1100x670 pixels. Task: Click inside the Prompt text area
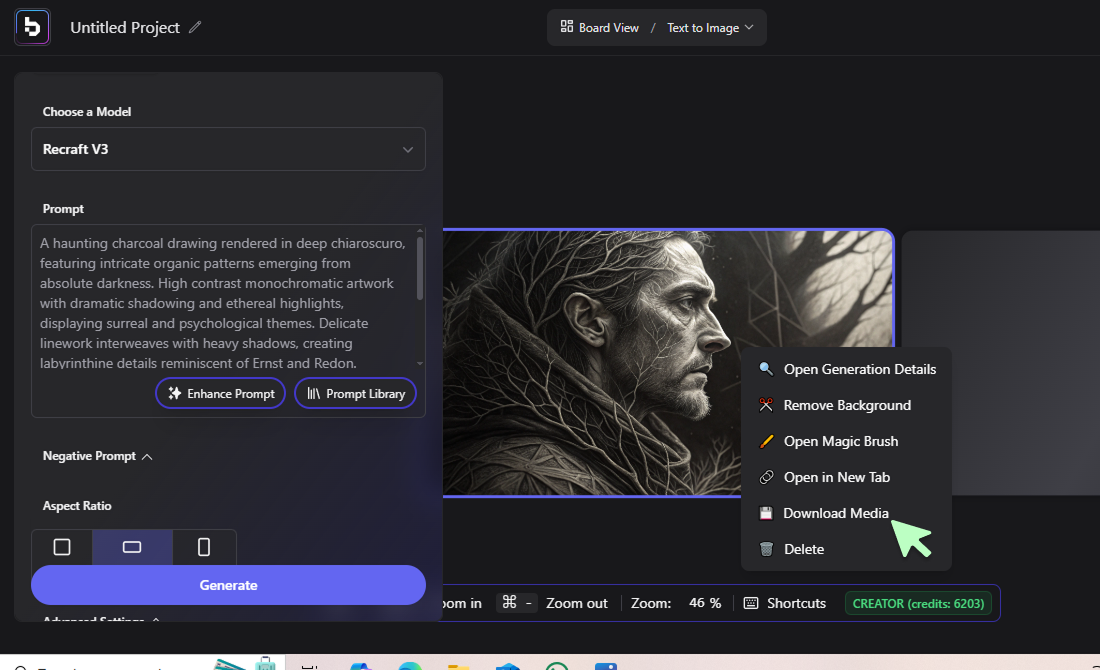(223, 302)
